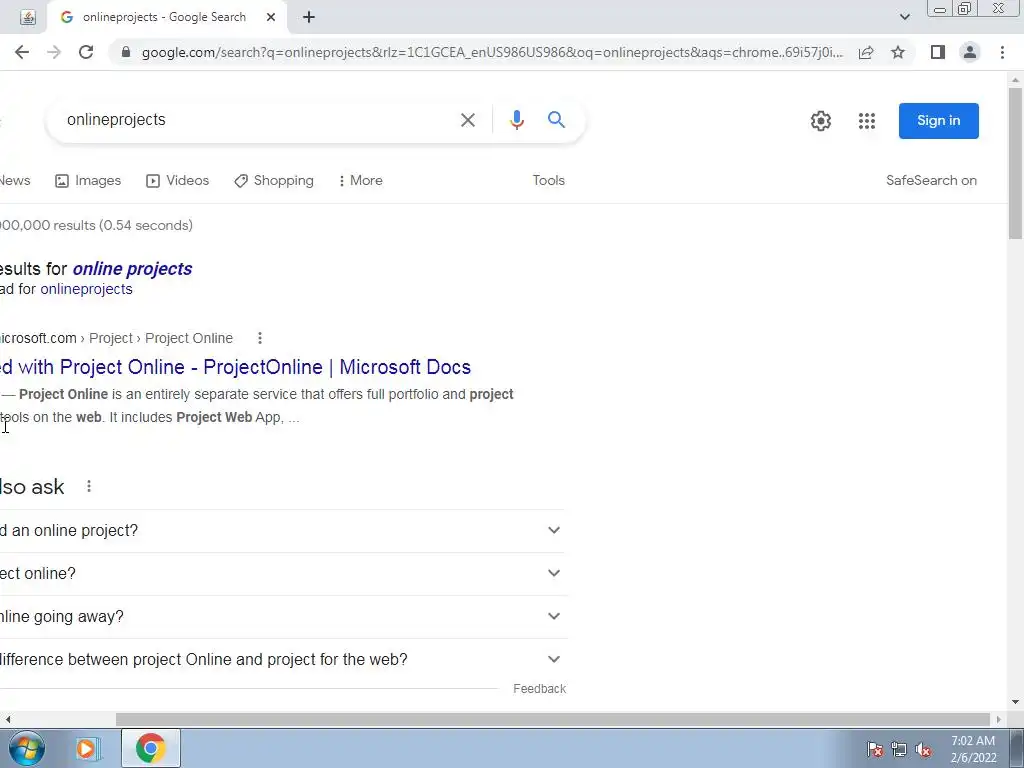Viewport: 1024px width, 768px height.
Task: Click the vertical scrollbar thumb
Action: [x=1015, y=163]
